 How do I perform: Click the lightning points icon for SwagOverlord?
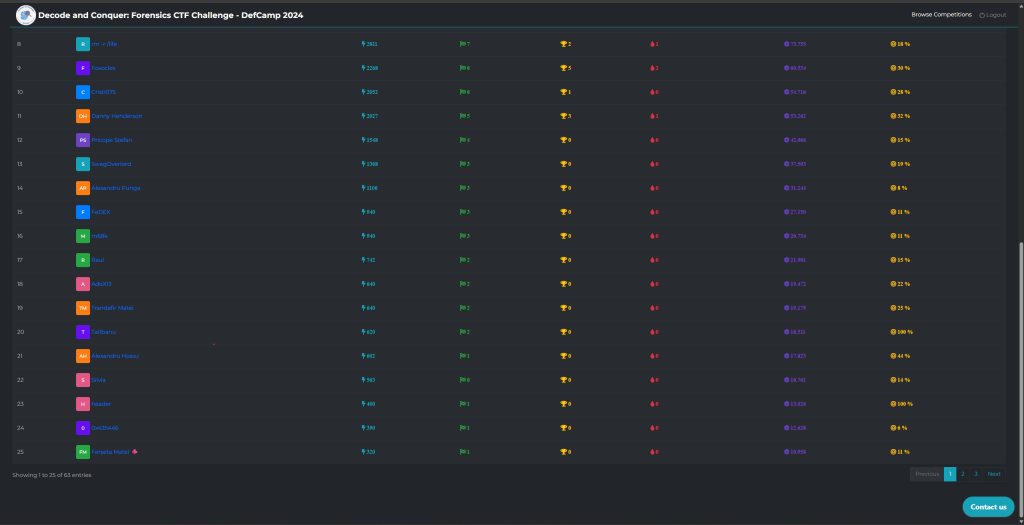coord(363,164)
